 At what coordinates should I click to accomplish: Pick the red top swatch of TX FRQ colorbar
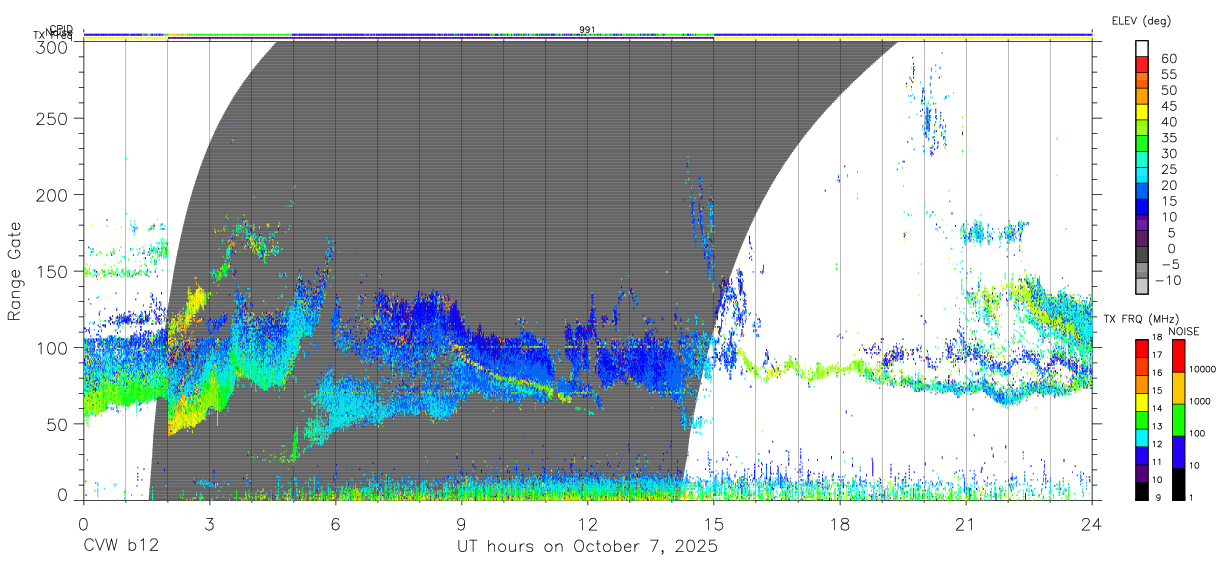1142,347
